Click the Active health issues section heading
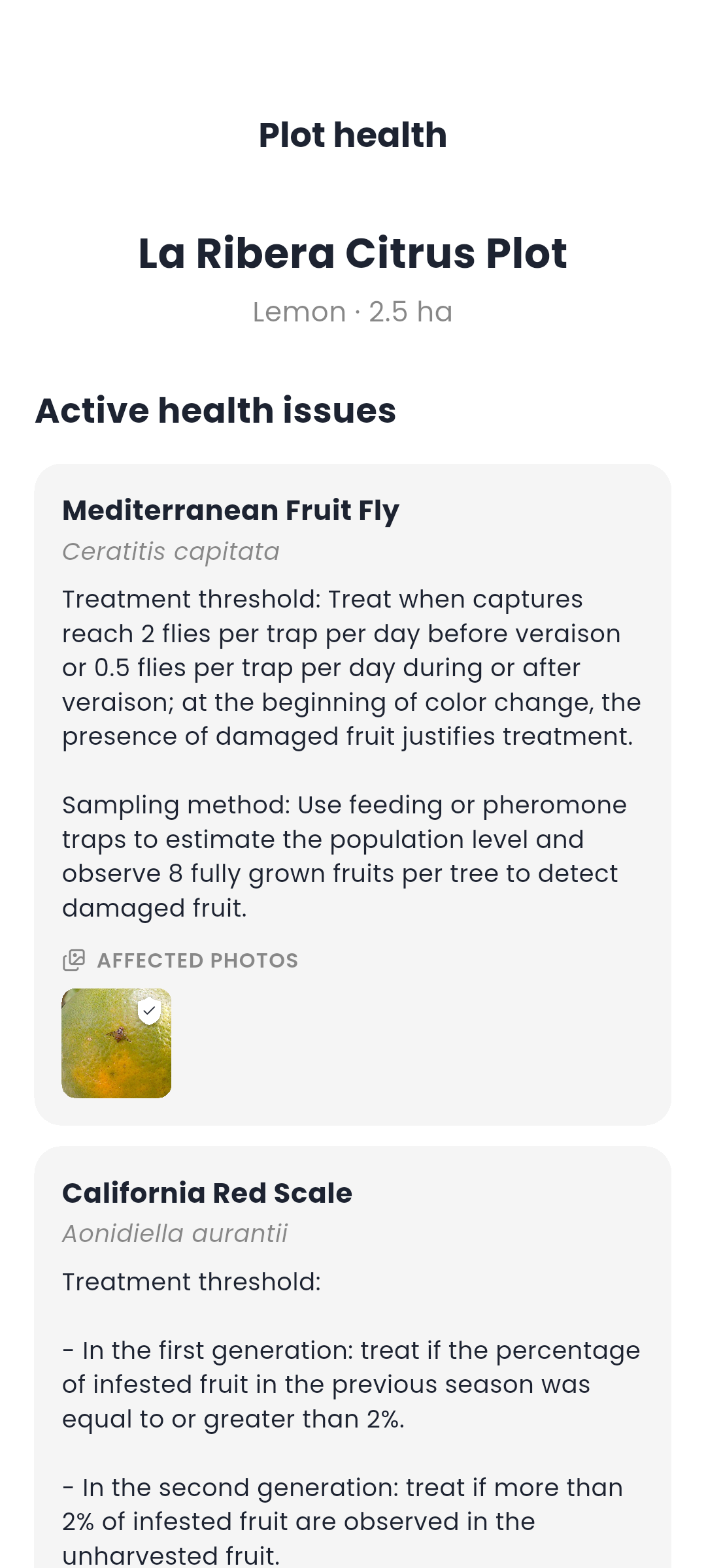Screen dimensions: 706x1568 coord(216,410)
